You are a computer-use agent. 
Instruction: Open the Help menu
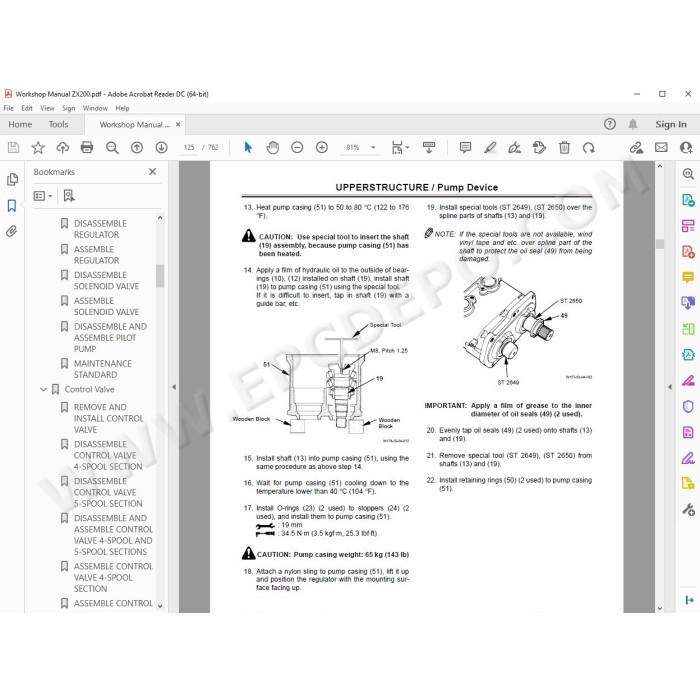(122, 108)
